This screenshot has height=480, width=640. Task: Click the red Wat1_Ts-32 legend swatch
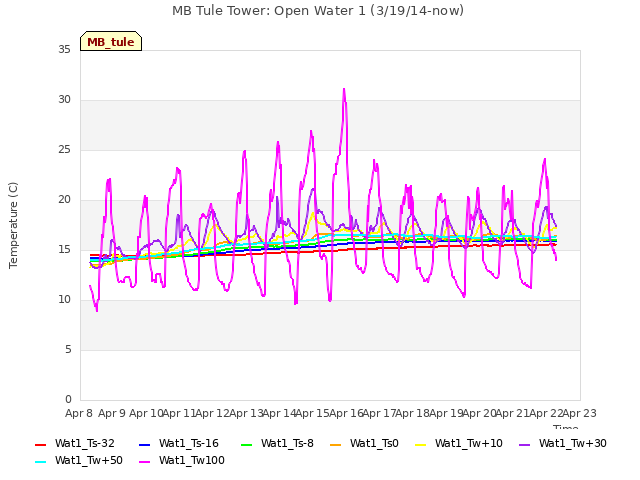pos(41,444)
